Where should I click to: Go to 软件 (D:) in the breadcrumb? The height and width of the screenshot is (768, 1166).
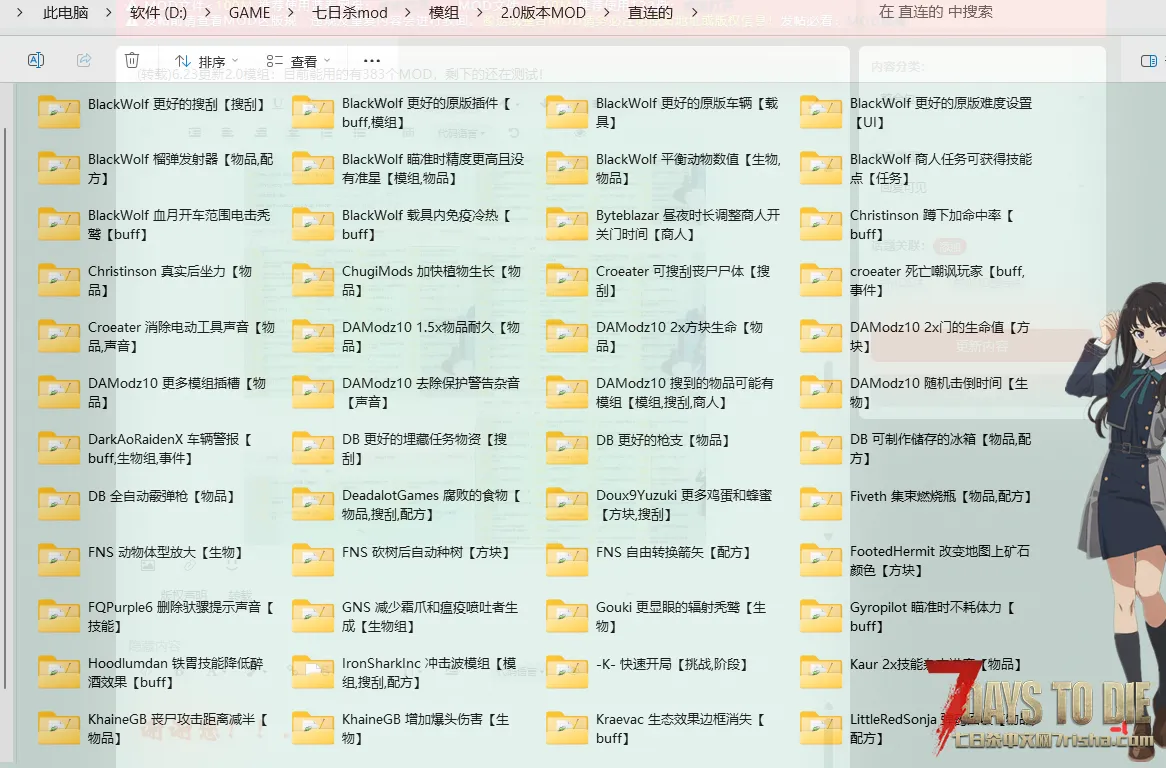point(158,13)
